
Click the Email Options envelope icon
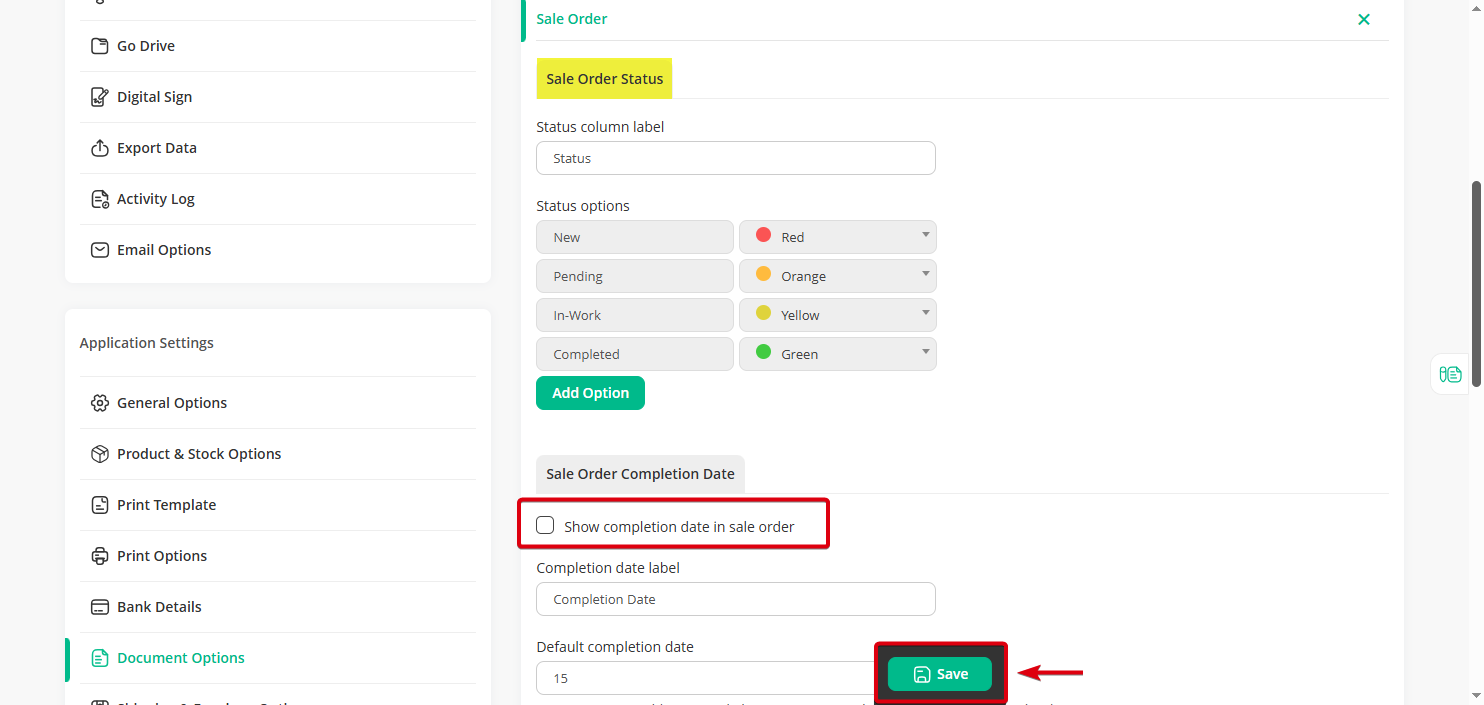[99, 250]
